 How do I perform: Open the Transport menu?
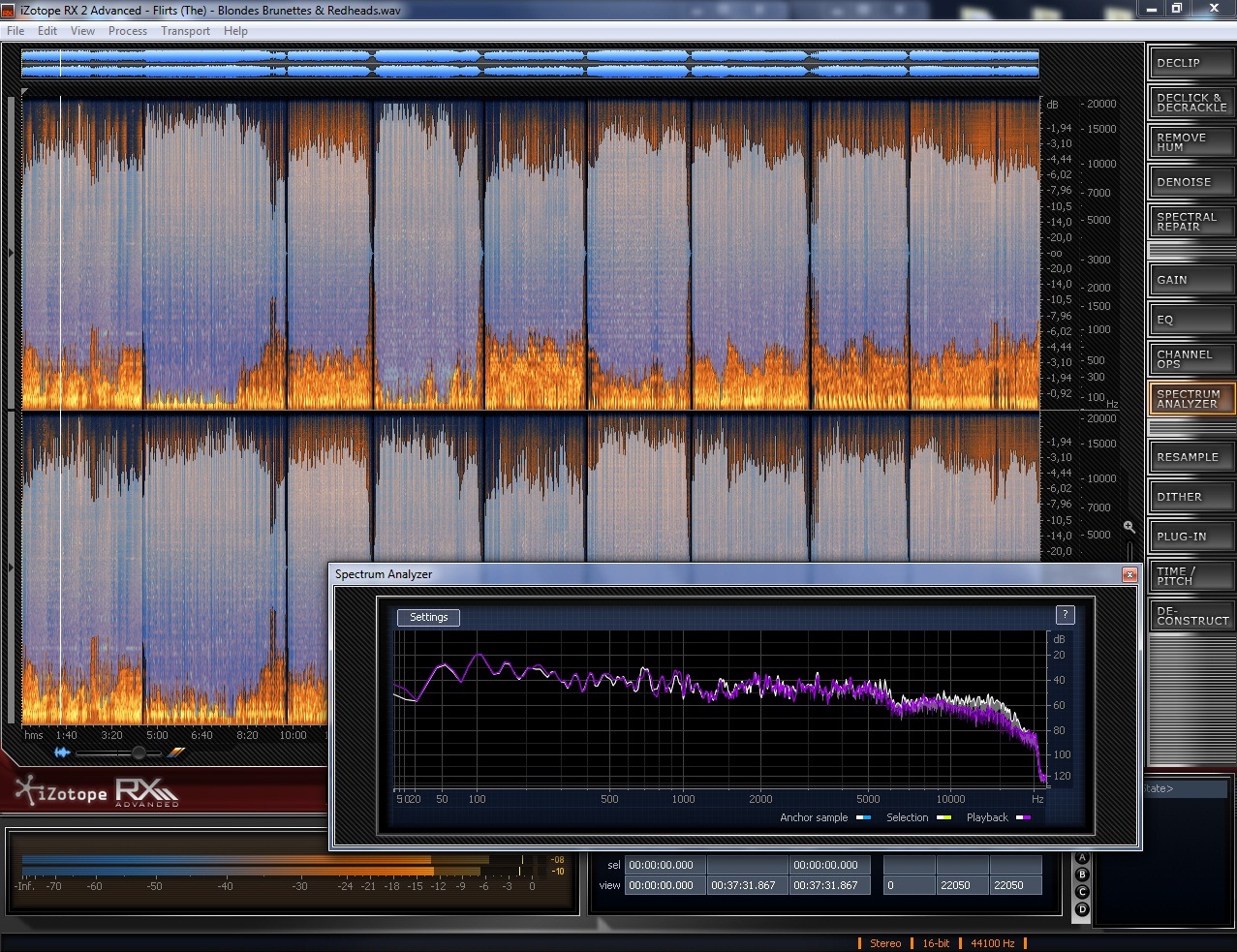[185, 31]
